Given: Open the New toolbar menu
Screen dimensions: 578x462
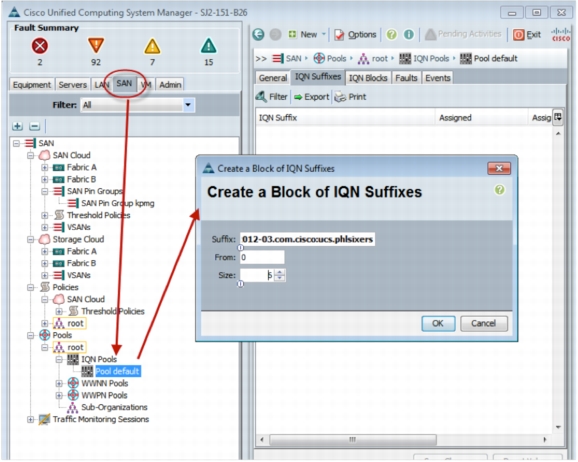Looking at the screenshot, I should [307, 35].
